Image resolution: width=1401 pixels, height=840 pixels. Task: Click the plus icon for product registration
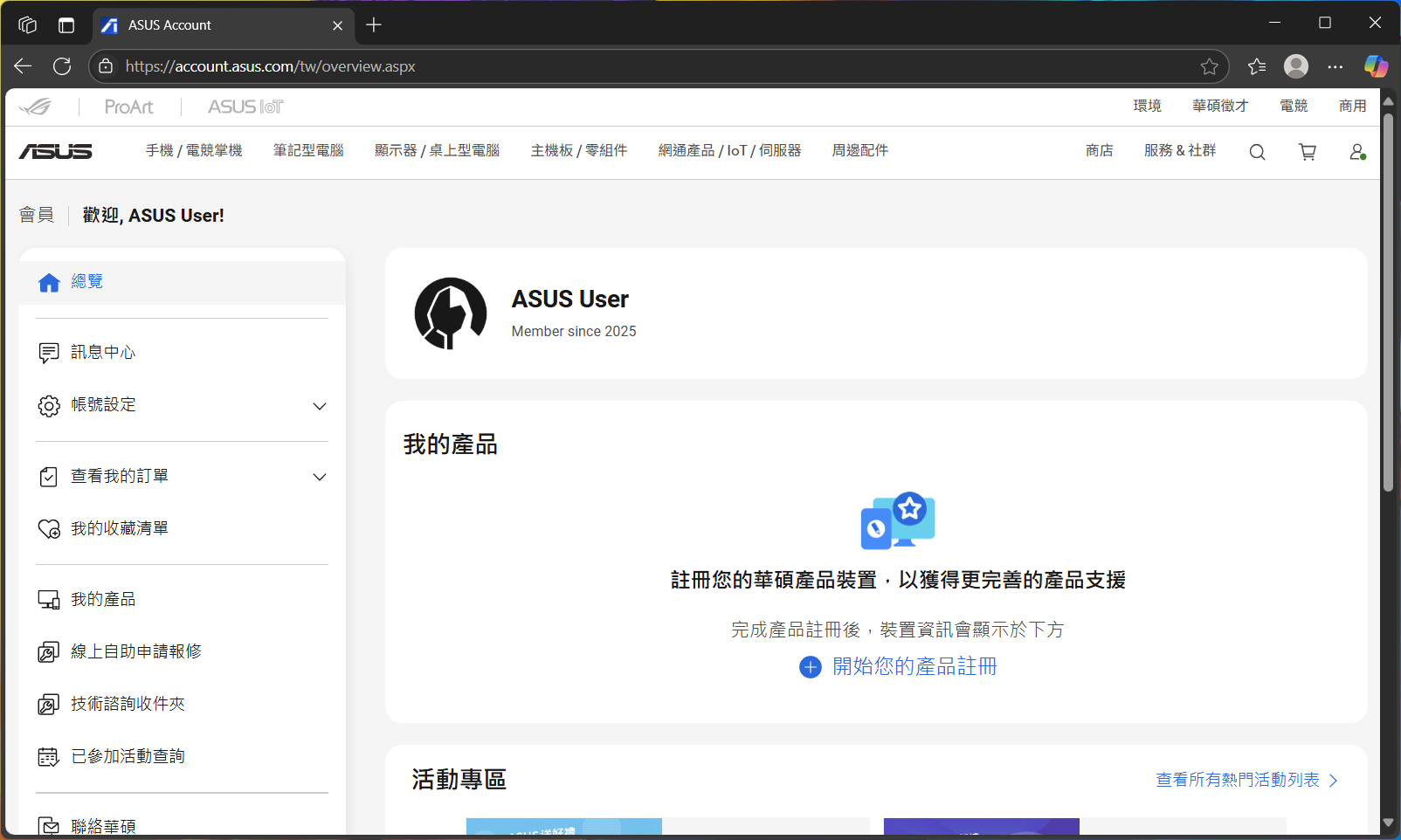tap(811, 667)
